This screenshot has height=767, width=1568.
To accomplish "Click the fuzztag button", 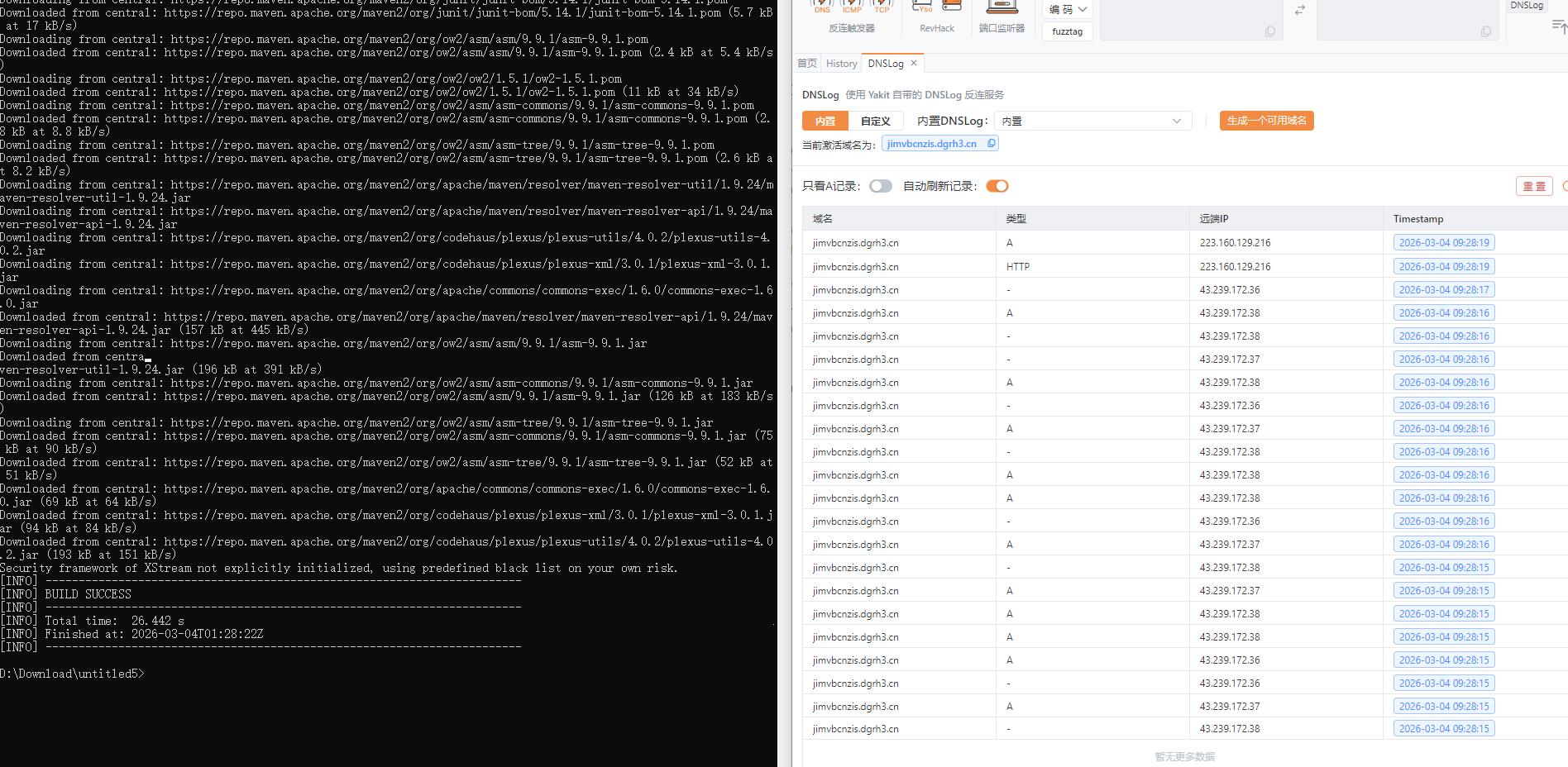I will [1067, 31].
